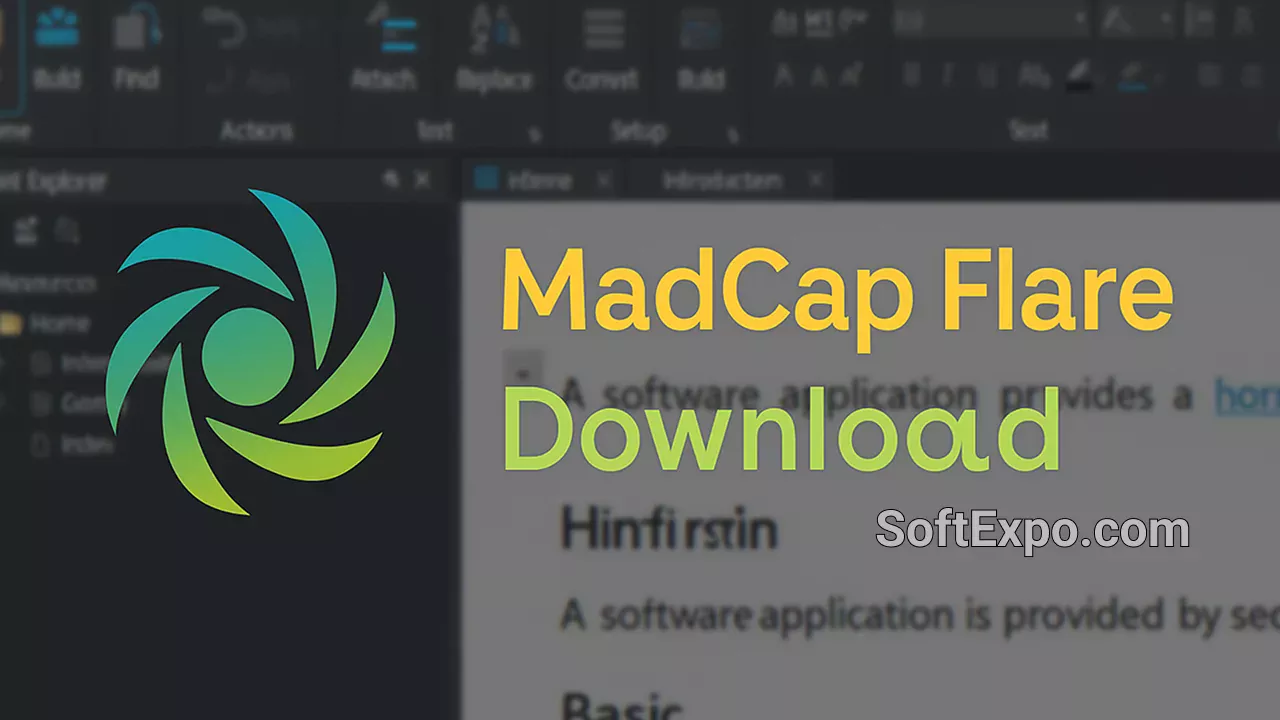
Task: Select the Home folder in the explorer tree
Action: tap(58, 324)
